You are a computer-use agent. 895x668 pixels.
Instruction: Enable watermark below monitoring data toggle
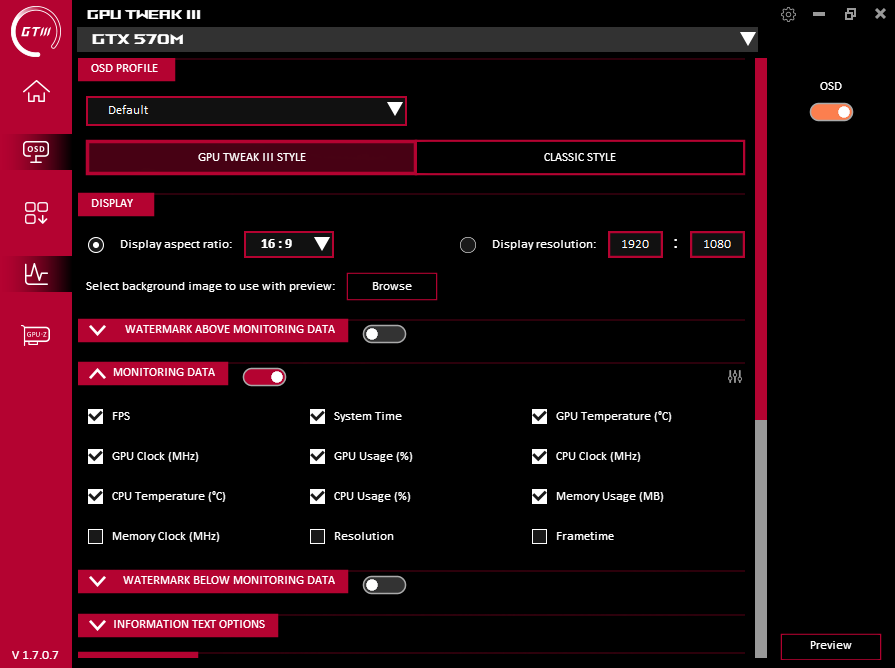click(384, 585)
